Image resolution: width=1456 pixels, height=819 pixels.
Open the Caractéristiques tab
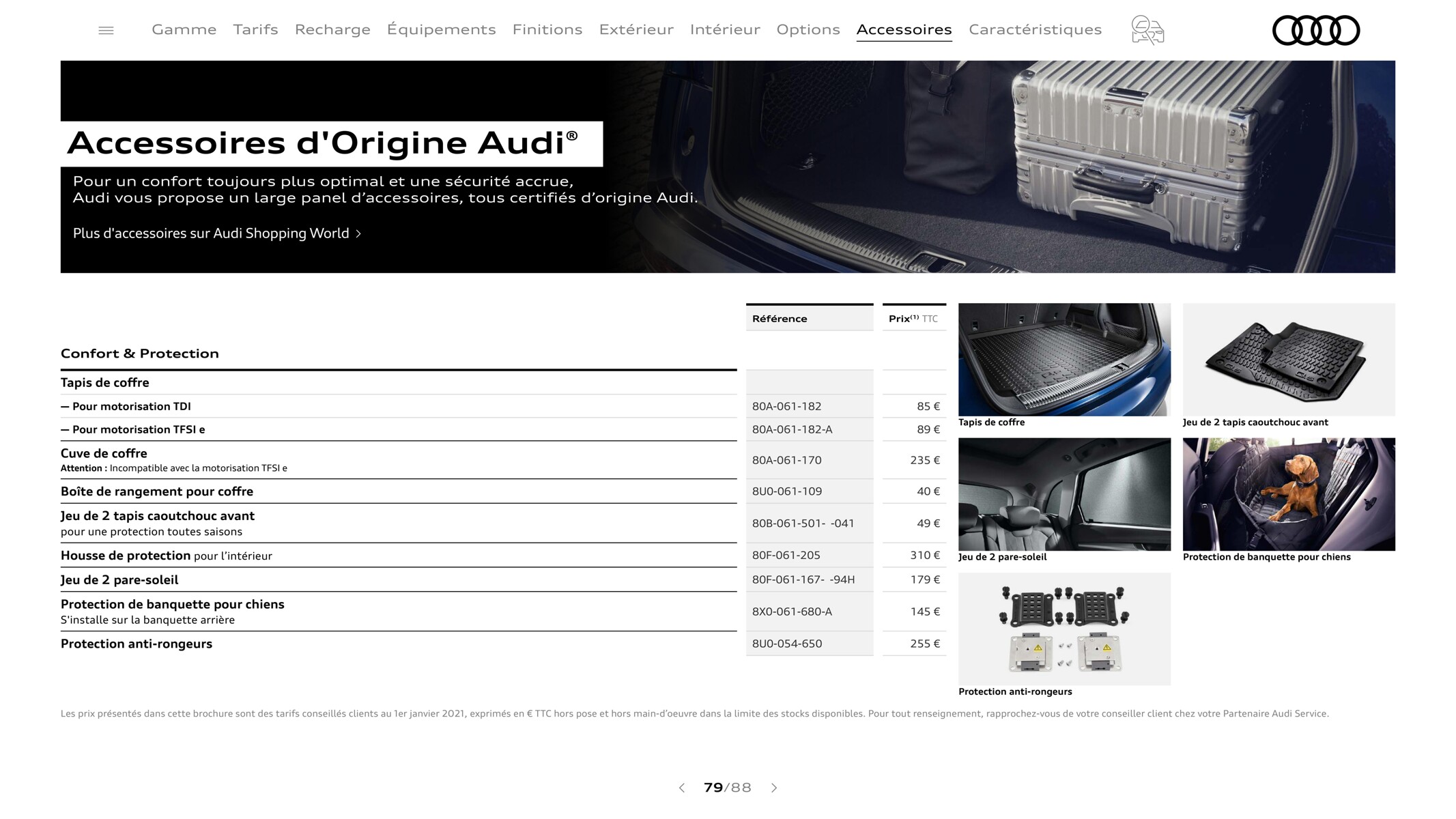pos(1035,29)
